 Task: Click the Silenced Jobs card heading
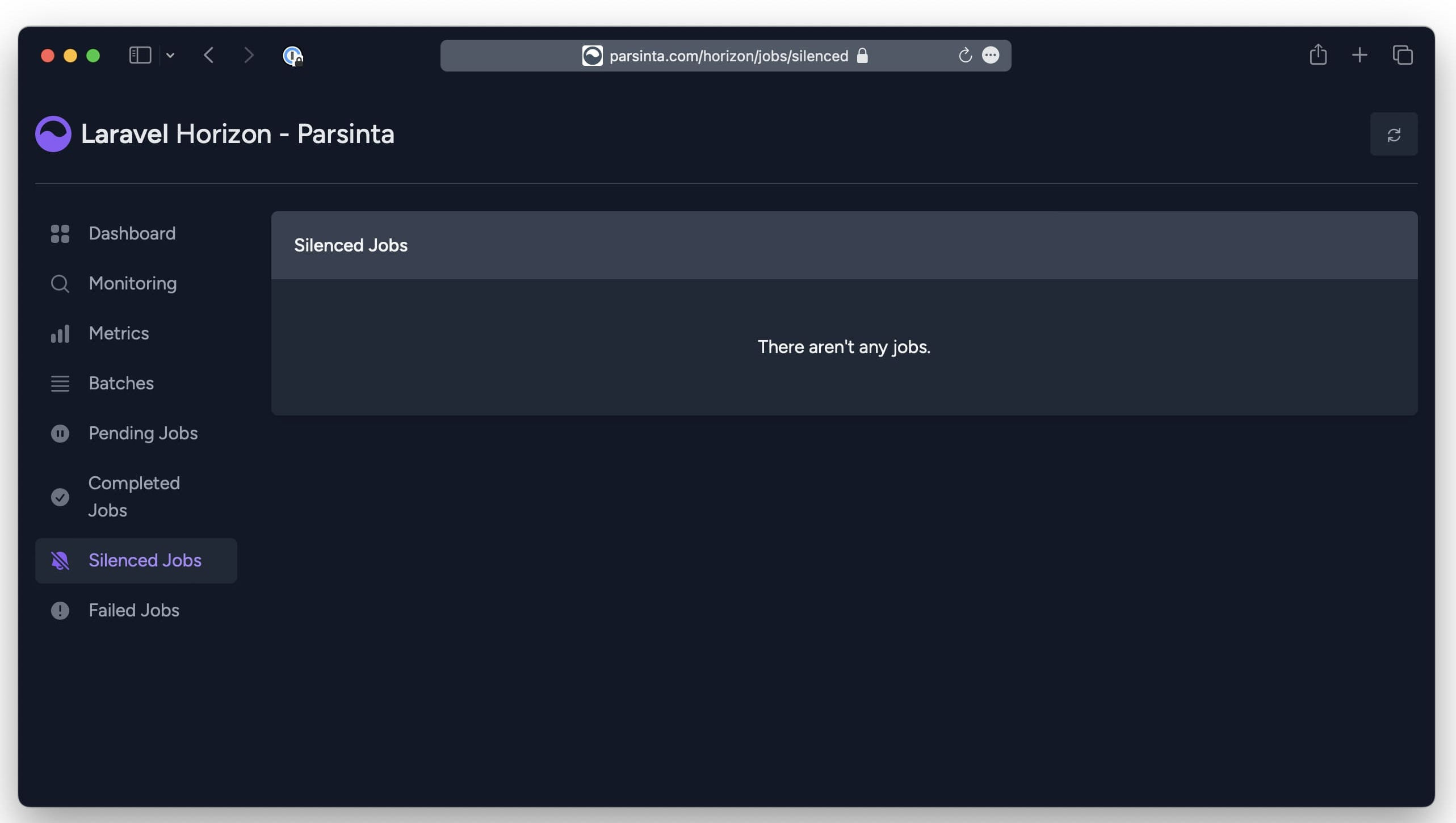tap(350, 245)
